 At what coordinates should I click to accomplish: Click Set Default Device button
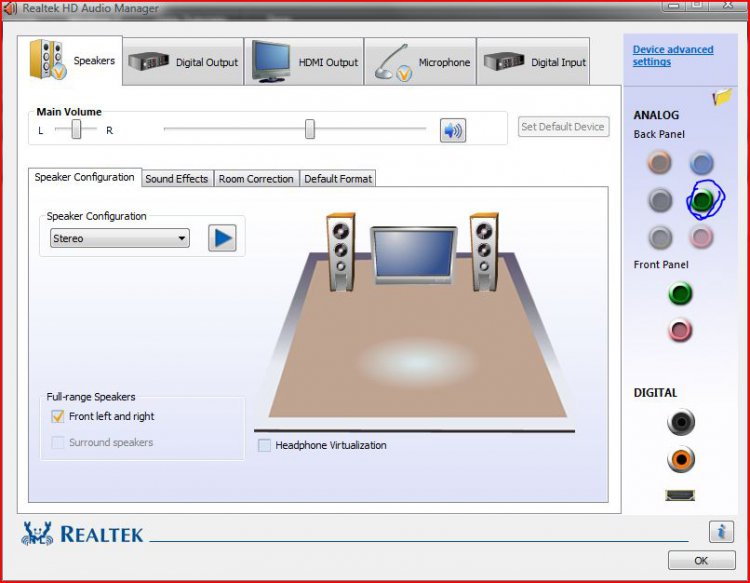tap(563, 127)
